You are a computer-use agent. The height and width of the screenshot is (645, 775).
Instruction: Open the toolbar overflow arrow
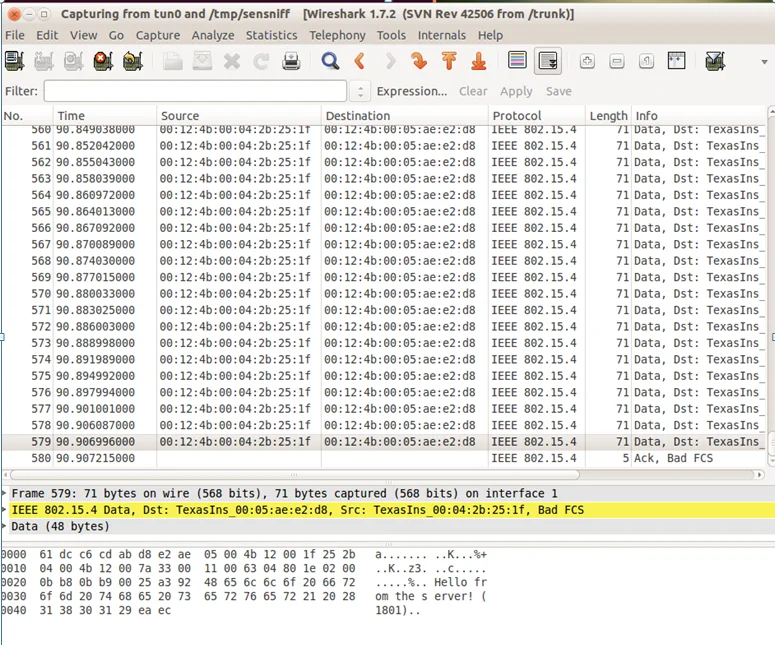click(x=764, y=62)
